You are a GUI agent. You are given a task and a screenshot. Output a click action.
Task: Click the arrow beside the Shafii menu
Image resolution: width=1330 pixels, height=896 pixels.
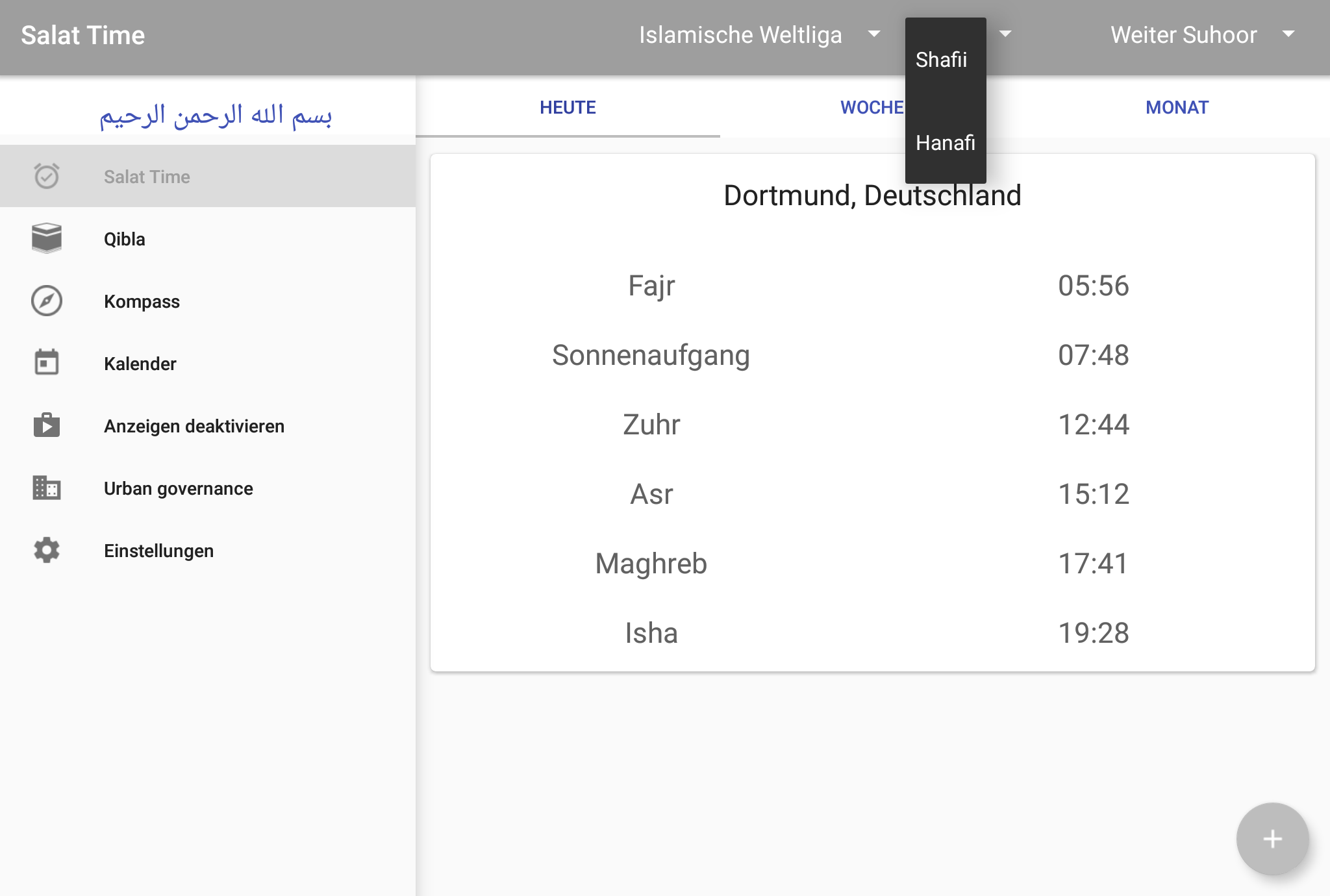click(1005, 34)
